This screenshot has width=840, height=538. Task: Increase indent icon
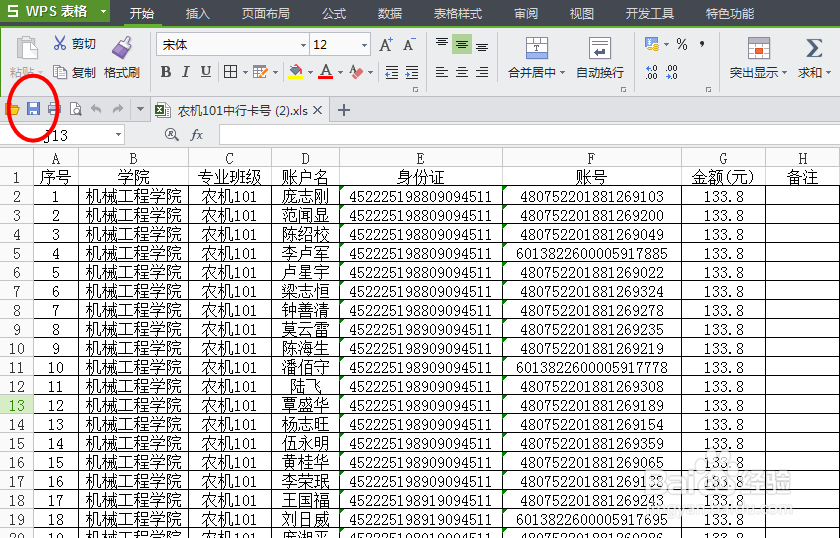click(411, 72)
